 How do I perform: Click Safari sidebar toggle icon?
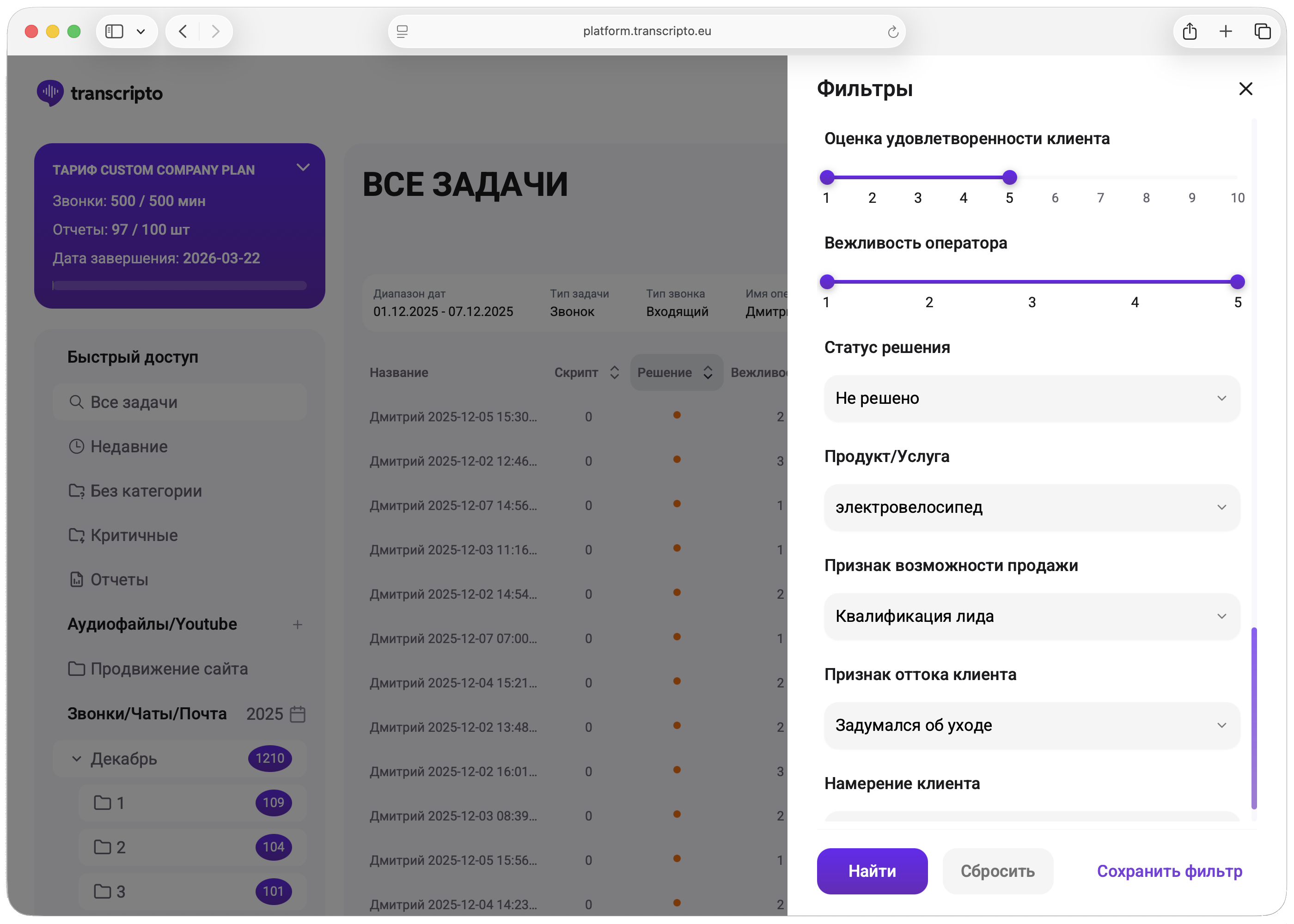114,31
